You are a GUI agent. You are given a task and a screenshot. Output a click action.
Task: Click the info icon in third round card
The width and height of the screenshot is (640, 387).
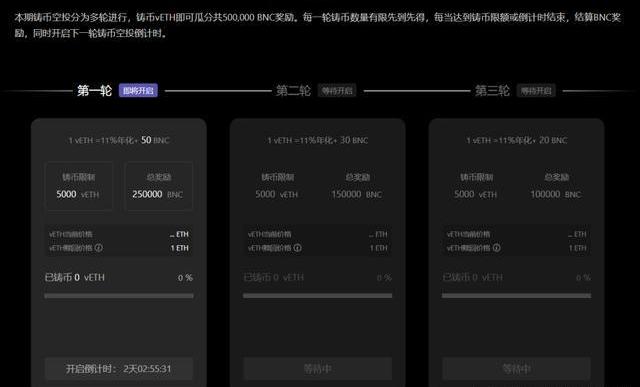496,248
